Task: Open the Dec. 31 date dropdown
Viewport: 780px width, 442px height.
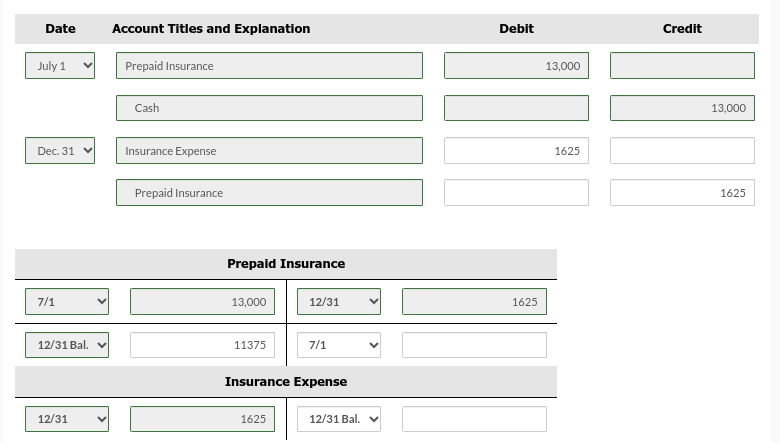Action: [60, 151]
